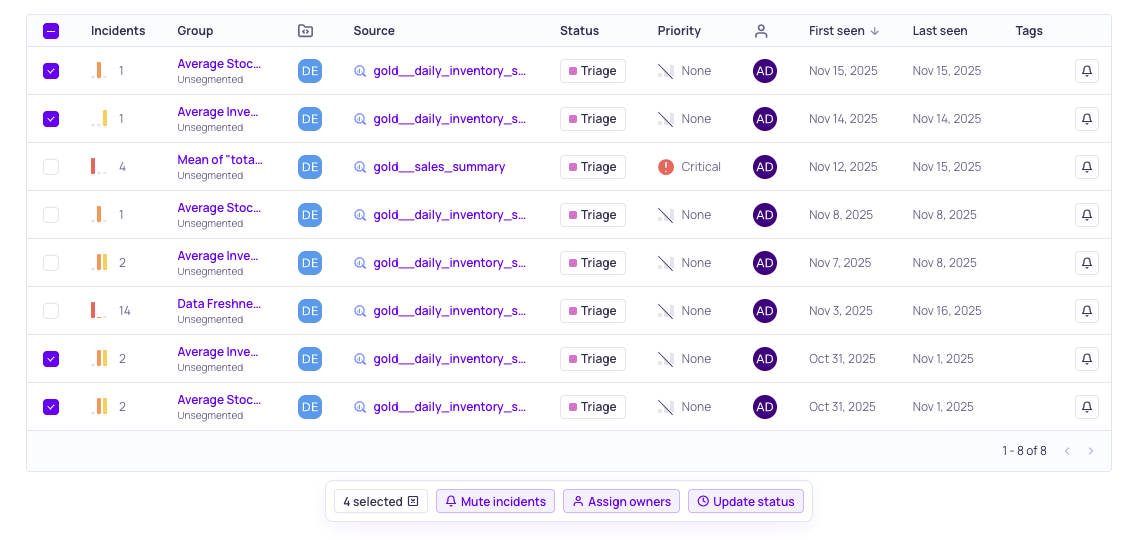The height and width of the screenshot is (540, 1130).
Task: Click None priority icon in Nov 7 row
Action: 666,262
